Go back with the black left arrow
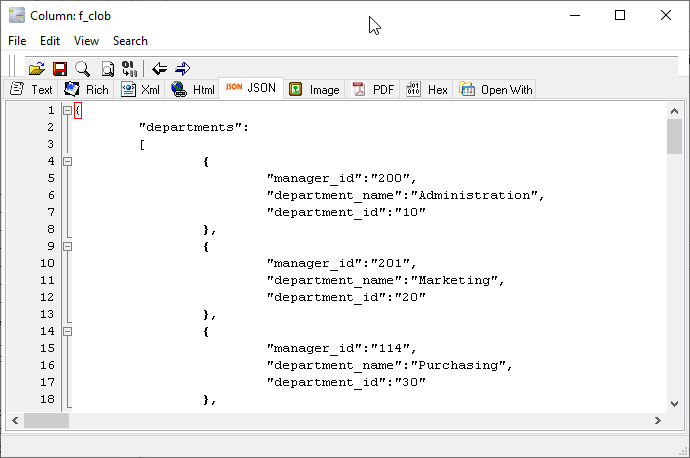 click(x=159, y=68)
